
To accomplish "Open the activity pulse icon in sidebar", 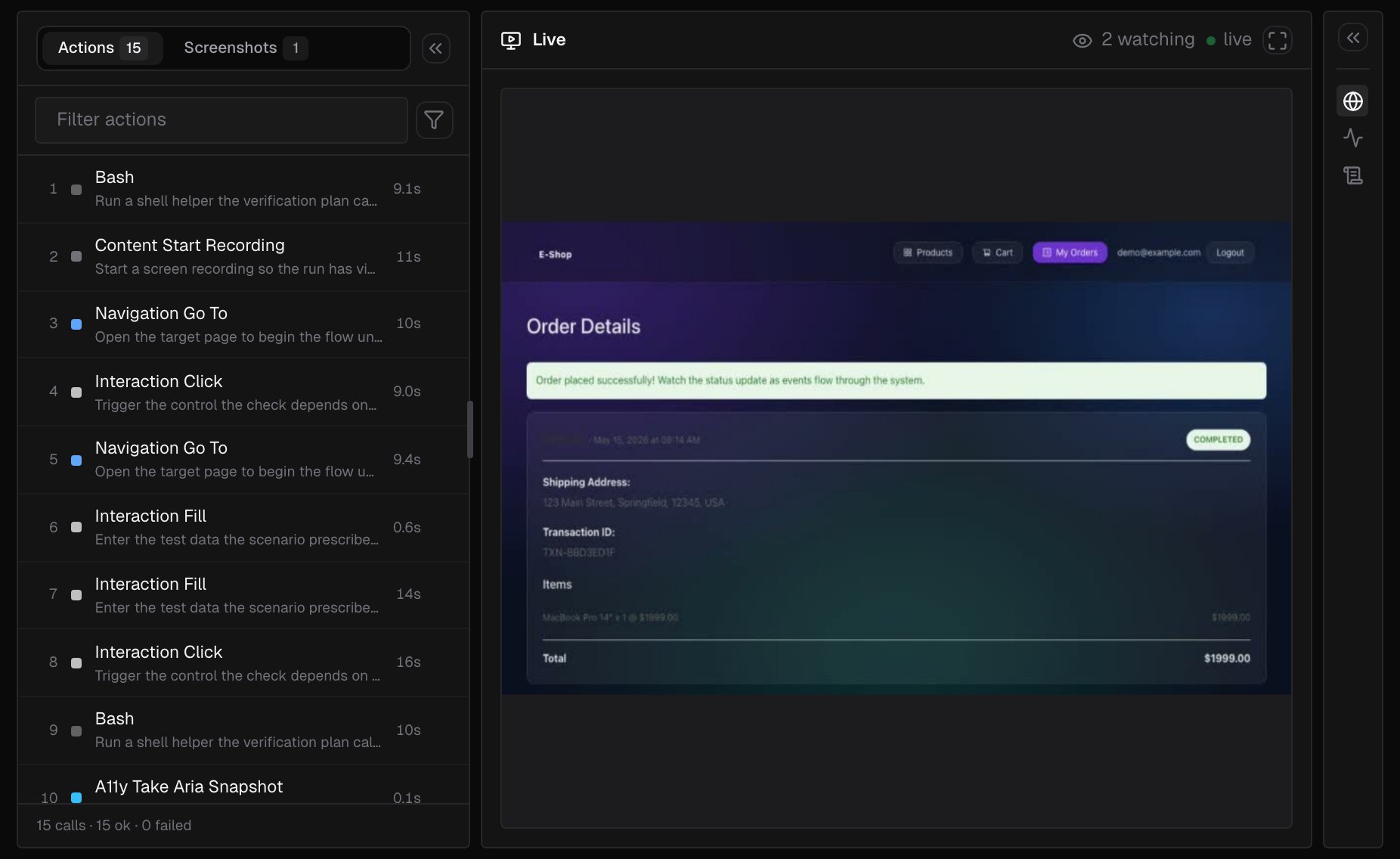I will click(x=1353, y=138).
